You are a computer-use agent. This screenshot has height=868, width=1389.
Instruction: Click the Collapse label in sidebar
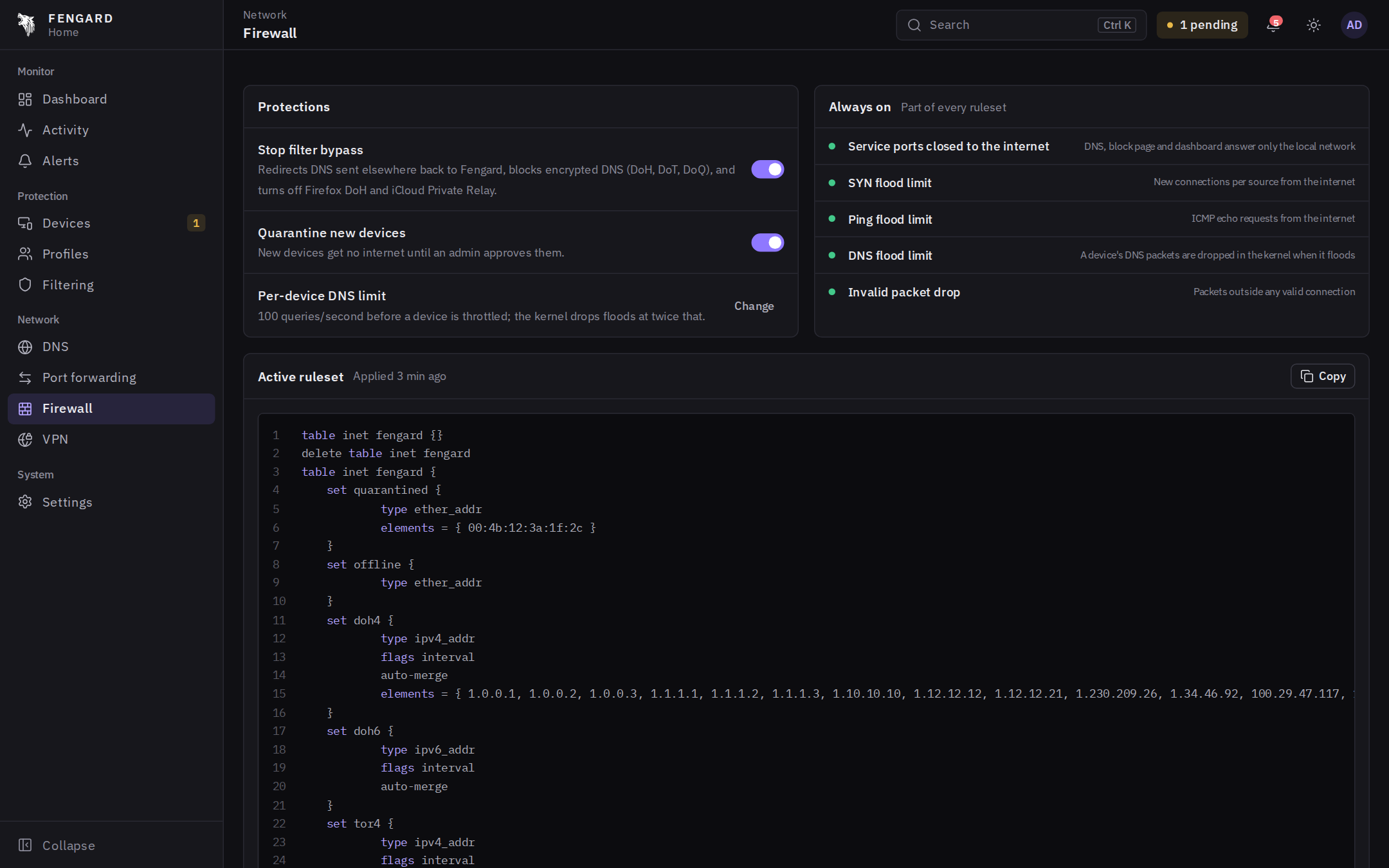[69, 845]
